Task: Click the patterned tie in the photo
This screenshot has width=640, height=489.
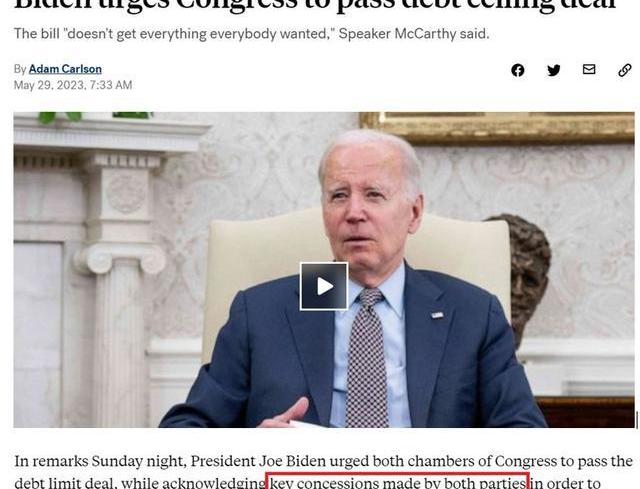Action: pyautogui.click(x=367, y=357)
